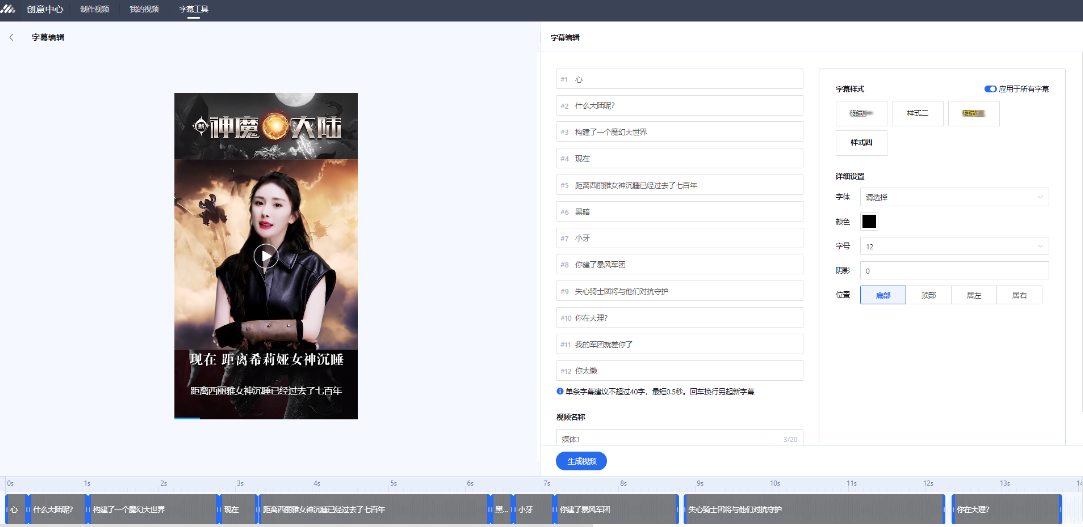Switch to the 我的视频 tab

tap(144, 9)
